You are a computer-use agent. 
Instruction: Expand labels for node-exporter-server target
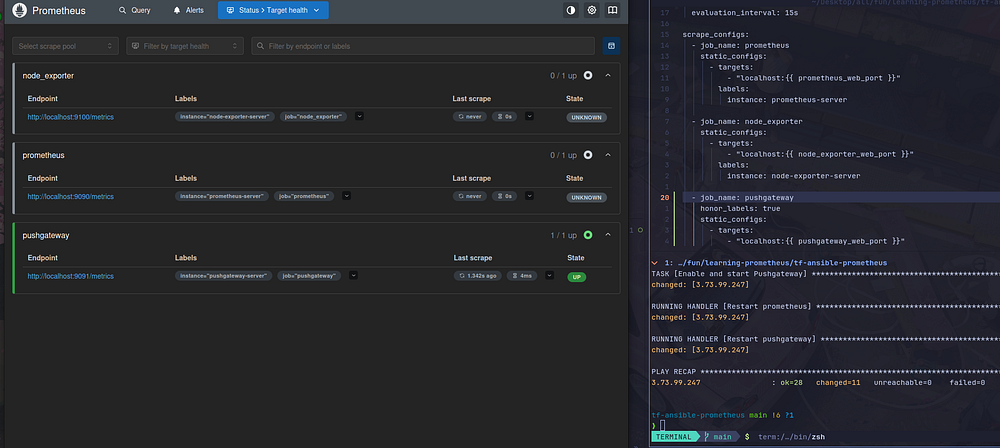pos(360,117)
